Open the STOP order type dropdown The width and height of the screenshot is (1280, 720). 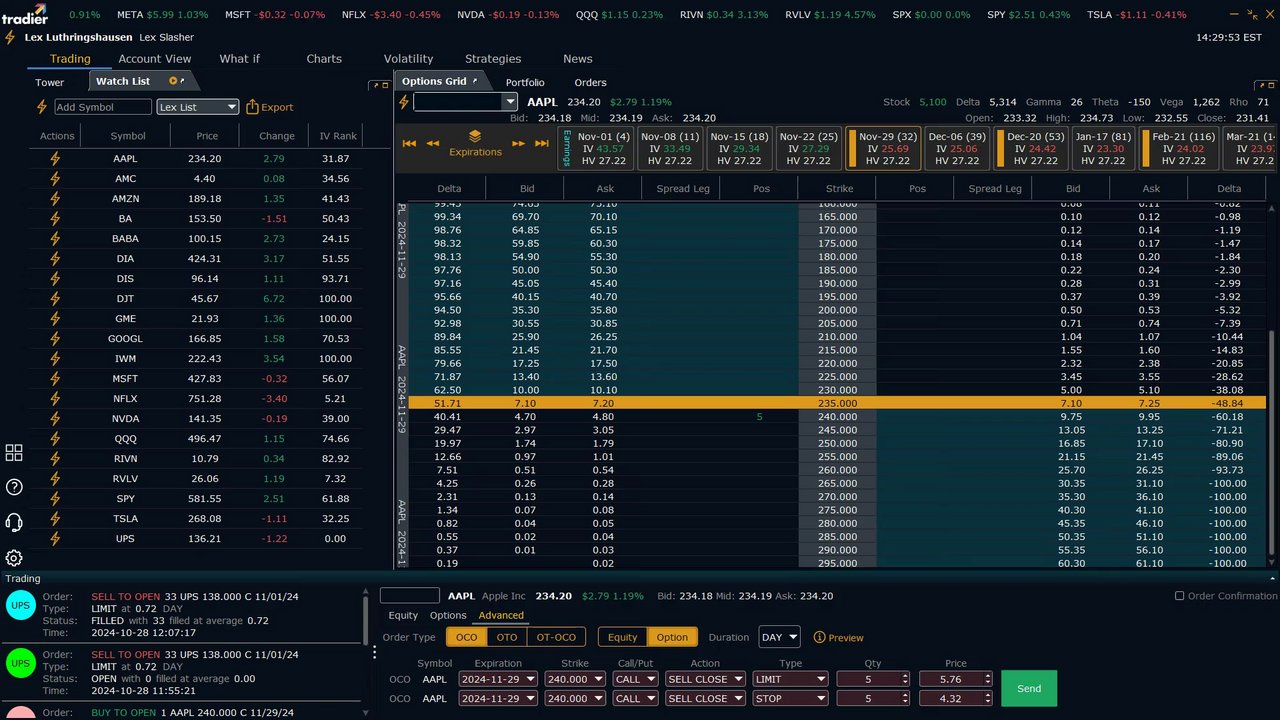pos(791,699)
